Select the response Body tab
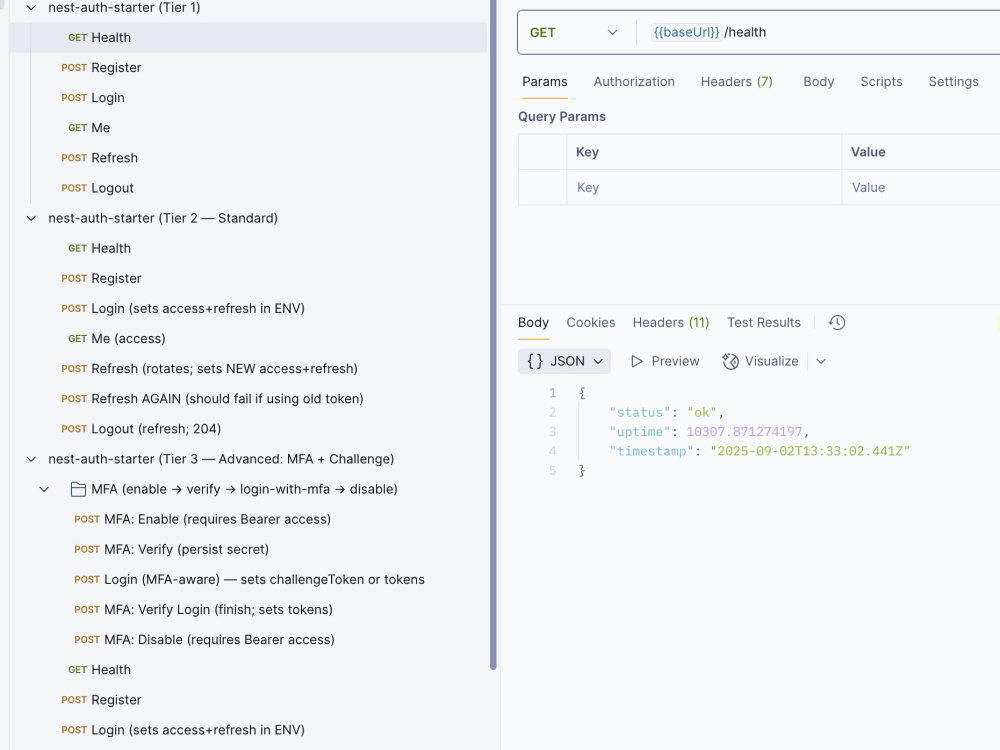The height and width of the screenshot is (750, 1000). point(533,323)
